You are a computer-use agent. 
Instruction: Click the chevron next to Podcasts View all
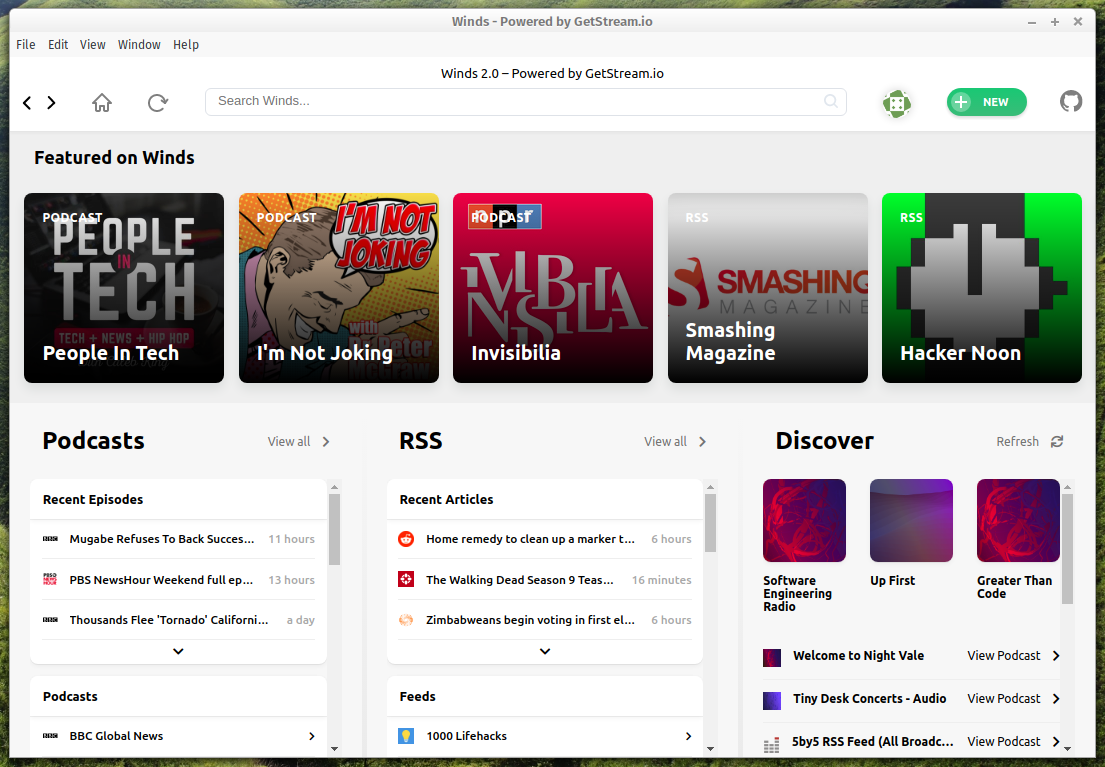click(326, 441)
